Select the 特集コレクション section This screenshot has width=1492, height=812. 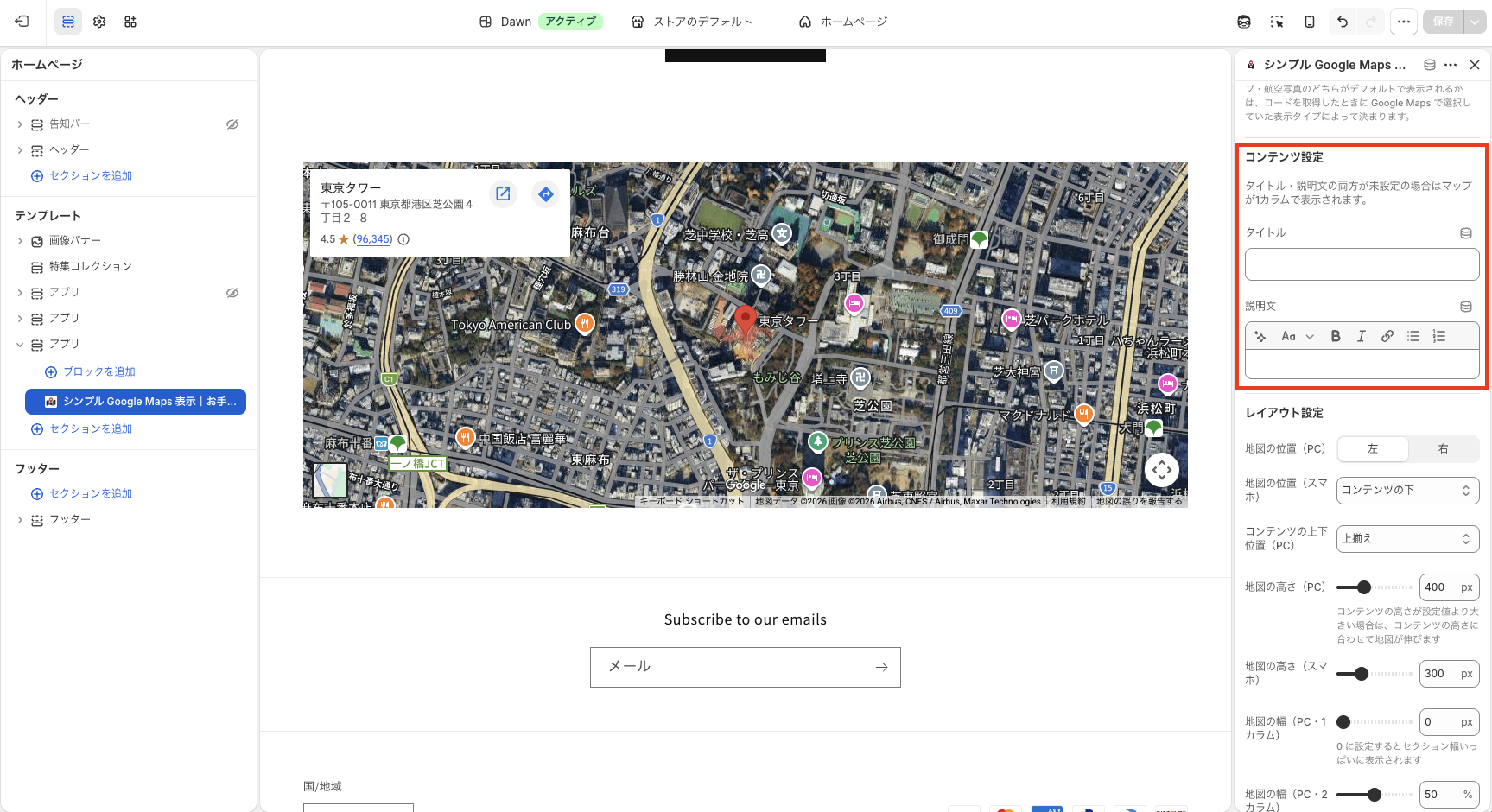tap(90, 266)
